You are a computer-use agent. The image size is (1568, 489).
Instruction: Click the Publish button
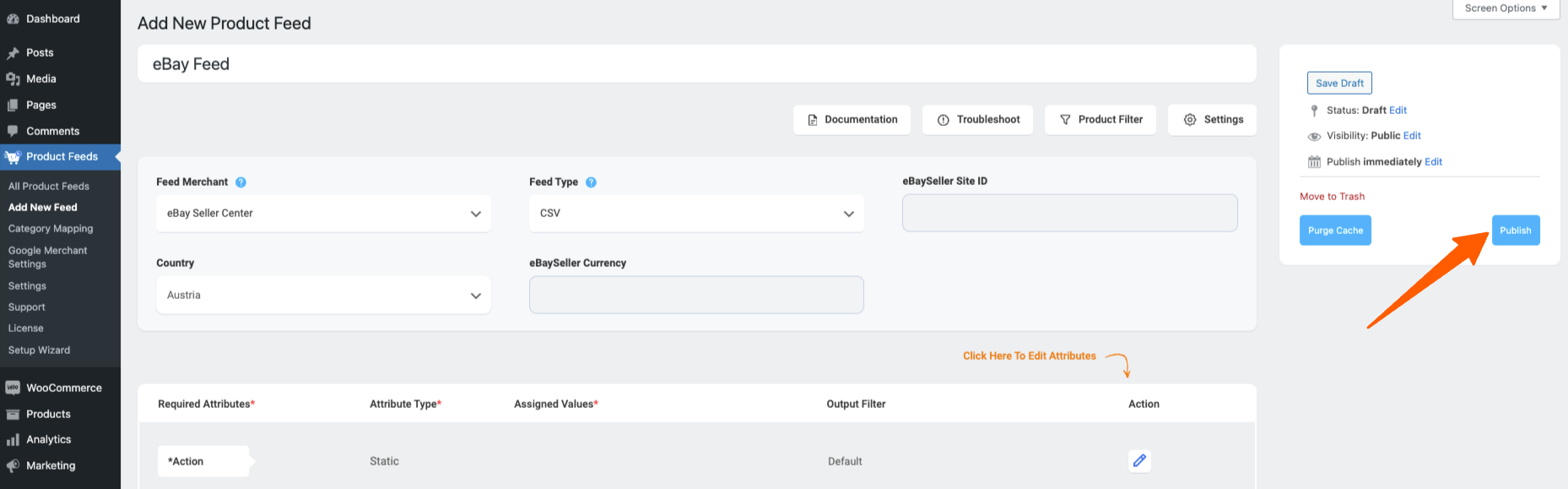click(1516, 231)
